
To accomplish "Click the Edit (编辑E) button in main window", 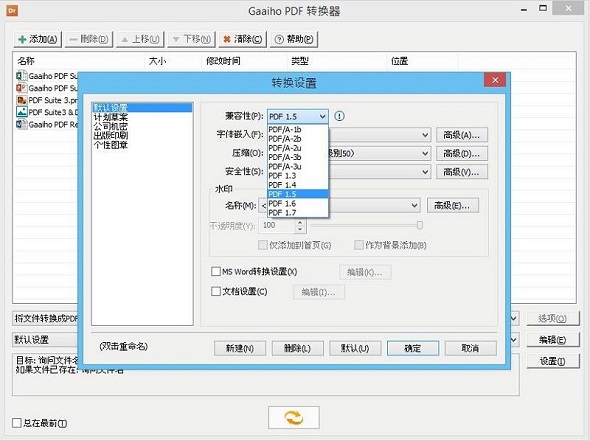I will (x=552, y=340).
